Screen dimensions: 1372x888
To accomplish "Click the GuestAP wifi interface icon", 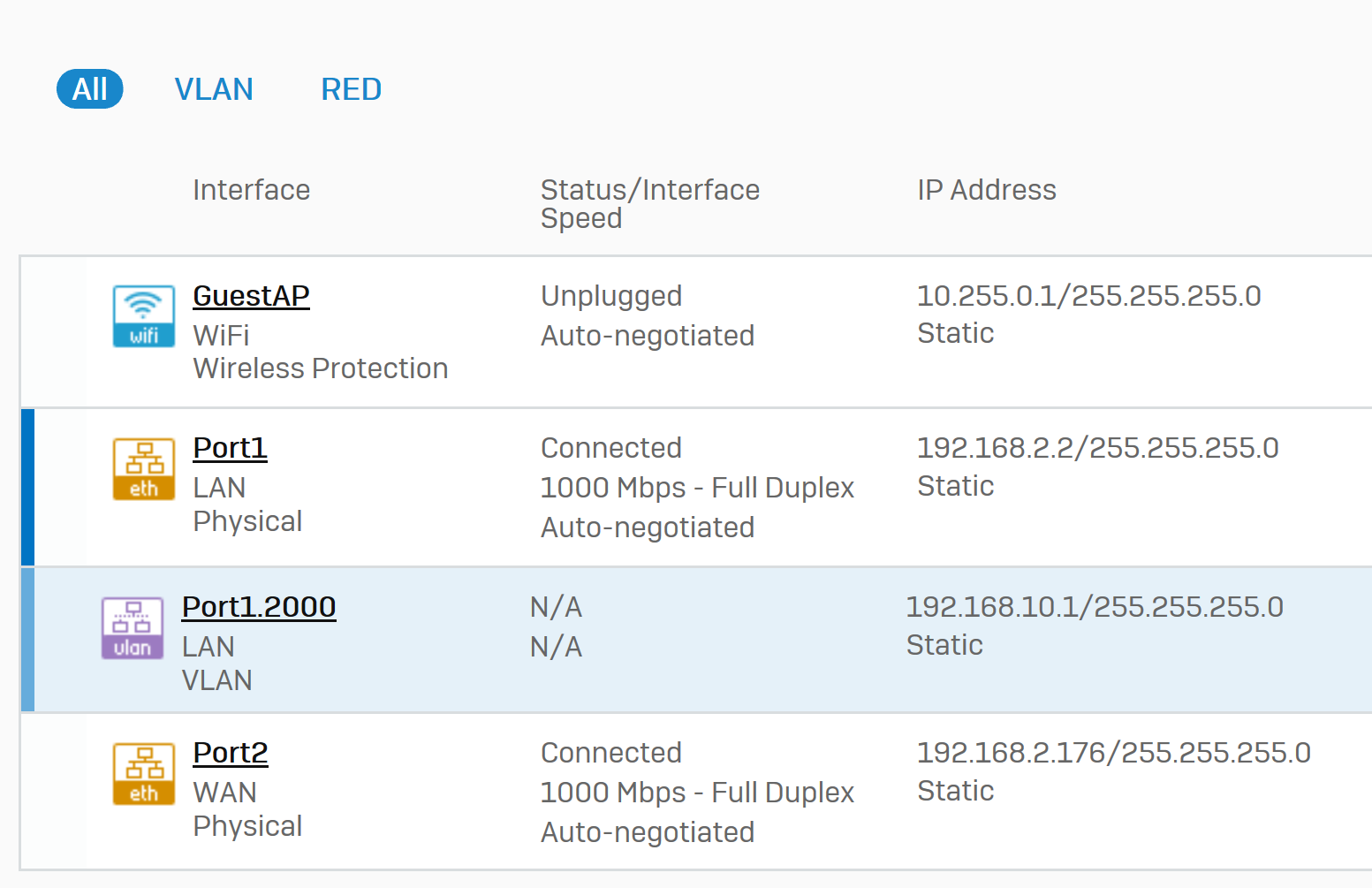I will click(x=143, y=316).
